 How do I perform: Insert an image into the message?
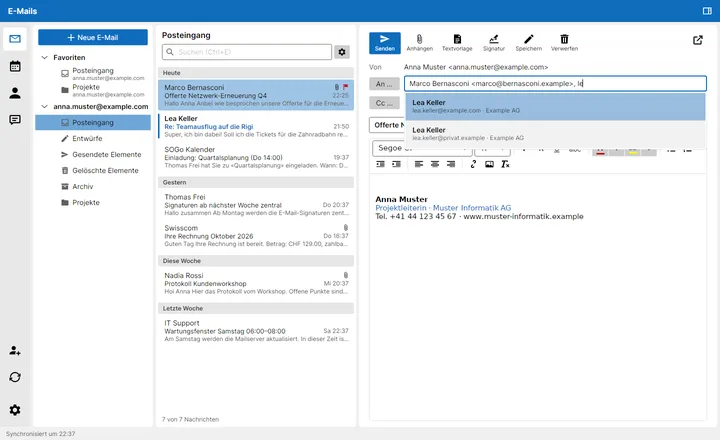pos(489,164)
